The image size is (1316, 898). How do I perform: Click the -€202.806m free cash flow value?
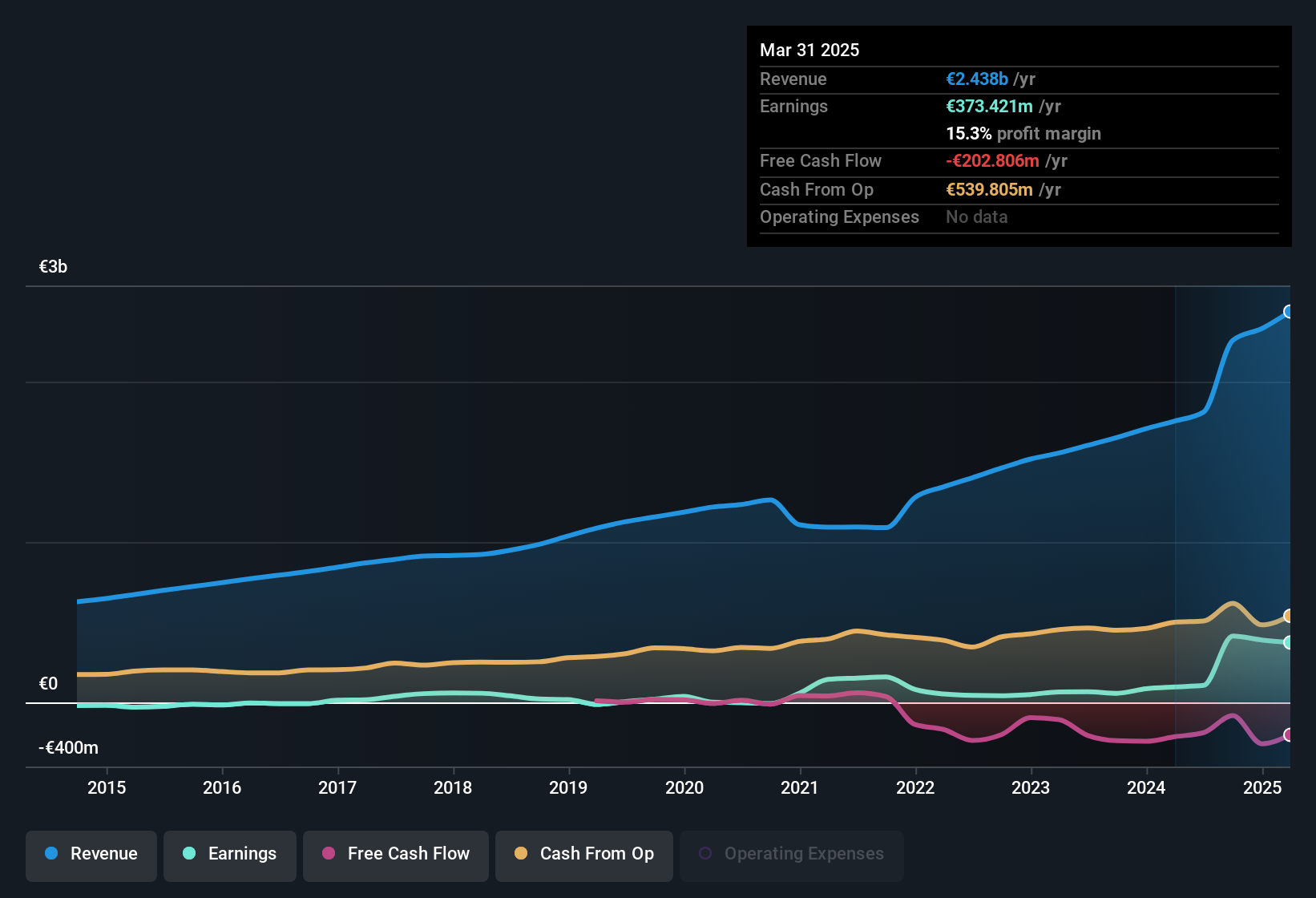coord(992,160)
